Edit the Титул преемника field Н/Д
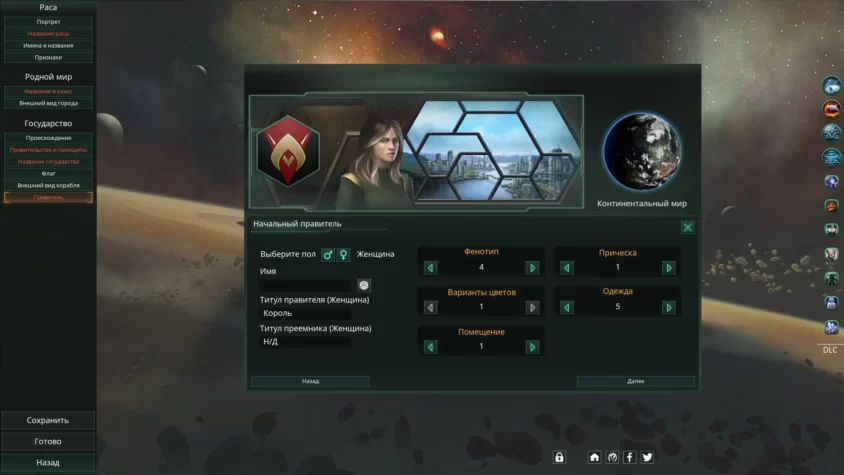This screenshot has height=475, width=844. [306, 341]
